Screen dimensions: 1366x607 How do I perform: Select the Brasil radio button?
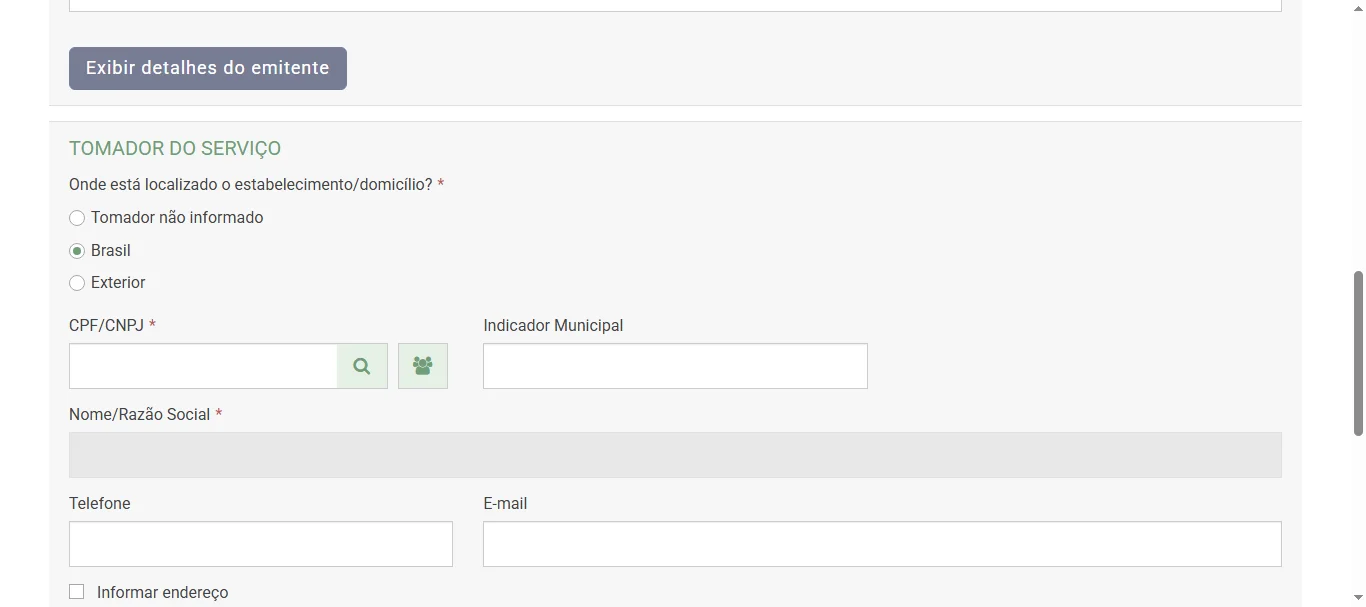tap(77, 250)
